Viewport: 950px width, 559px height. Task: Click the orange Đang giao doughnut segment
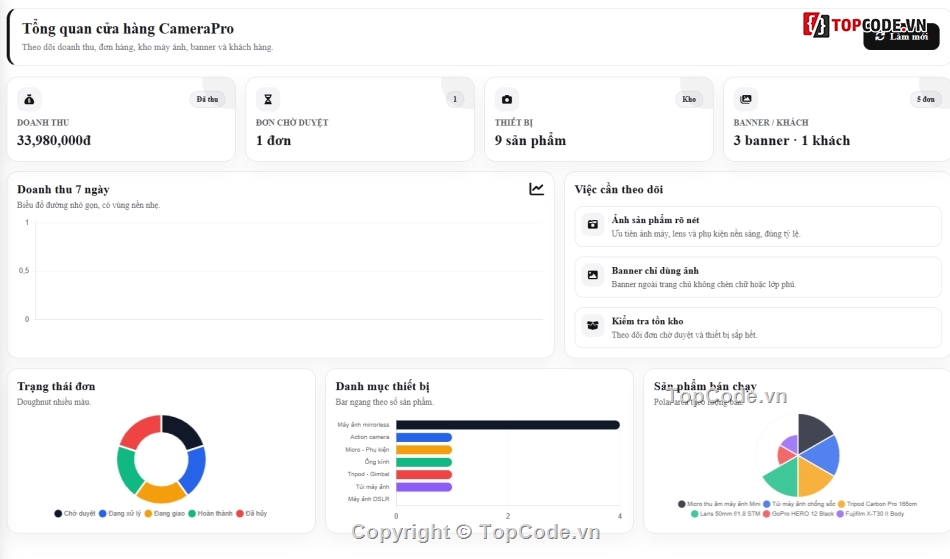click(x=161, y=492)
